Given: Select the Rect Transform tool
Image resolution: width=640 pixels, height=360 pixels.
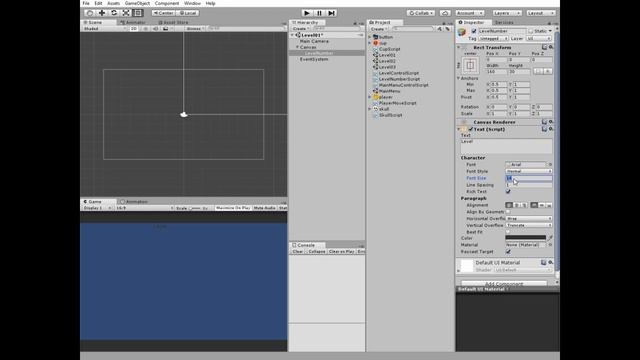Looking at the screenshot, I should pos(138,13).
